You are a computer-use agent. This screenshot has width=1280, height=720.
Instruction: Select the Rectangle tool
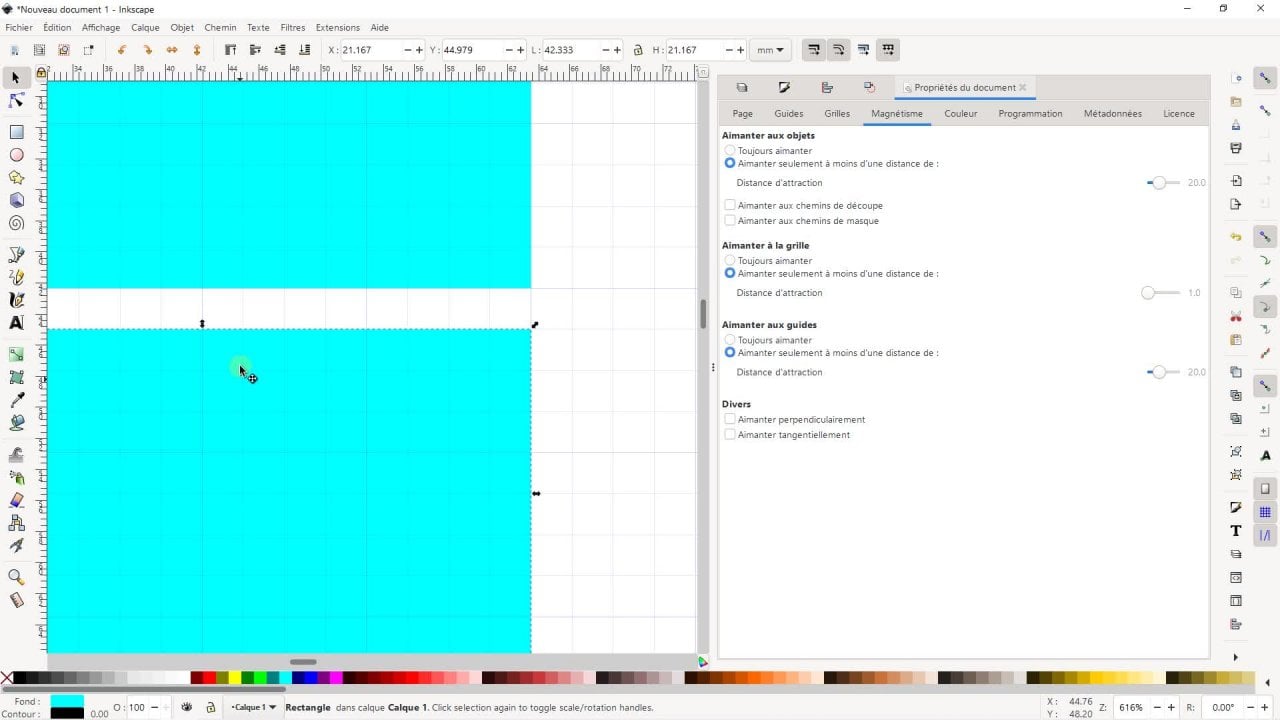coord(16,132)
